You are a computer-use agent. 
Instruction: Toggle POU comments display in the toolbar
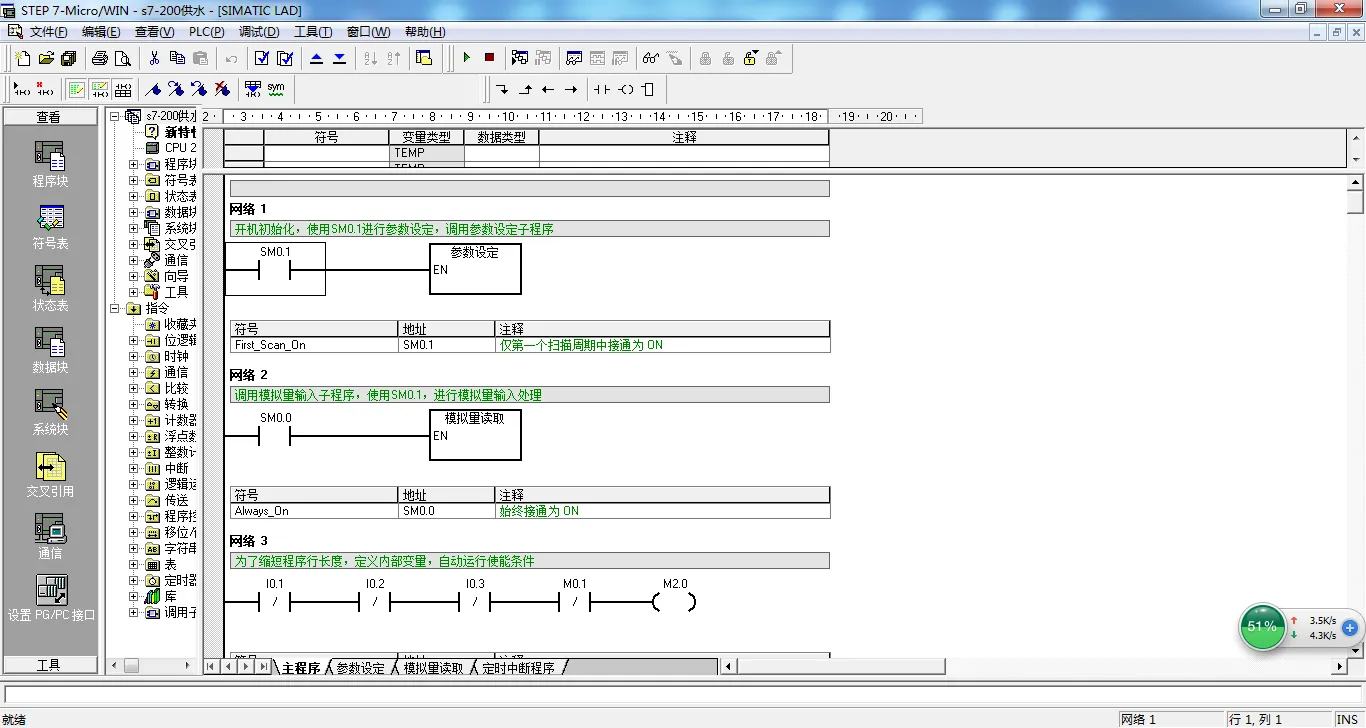(77, 89)
